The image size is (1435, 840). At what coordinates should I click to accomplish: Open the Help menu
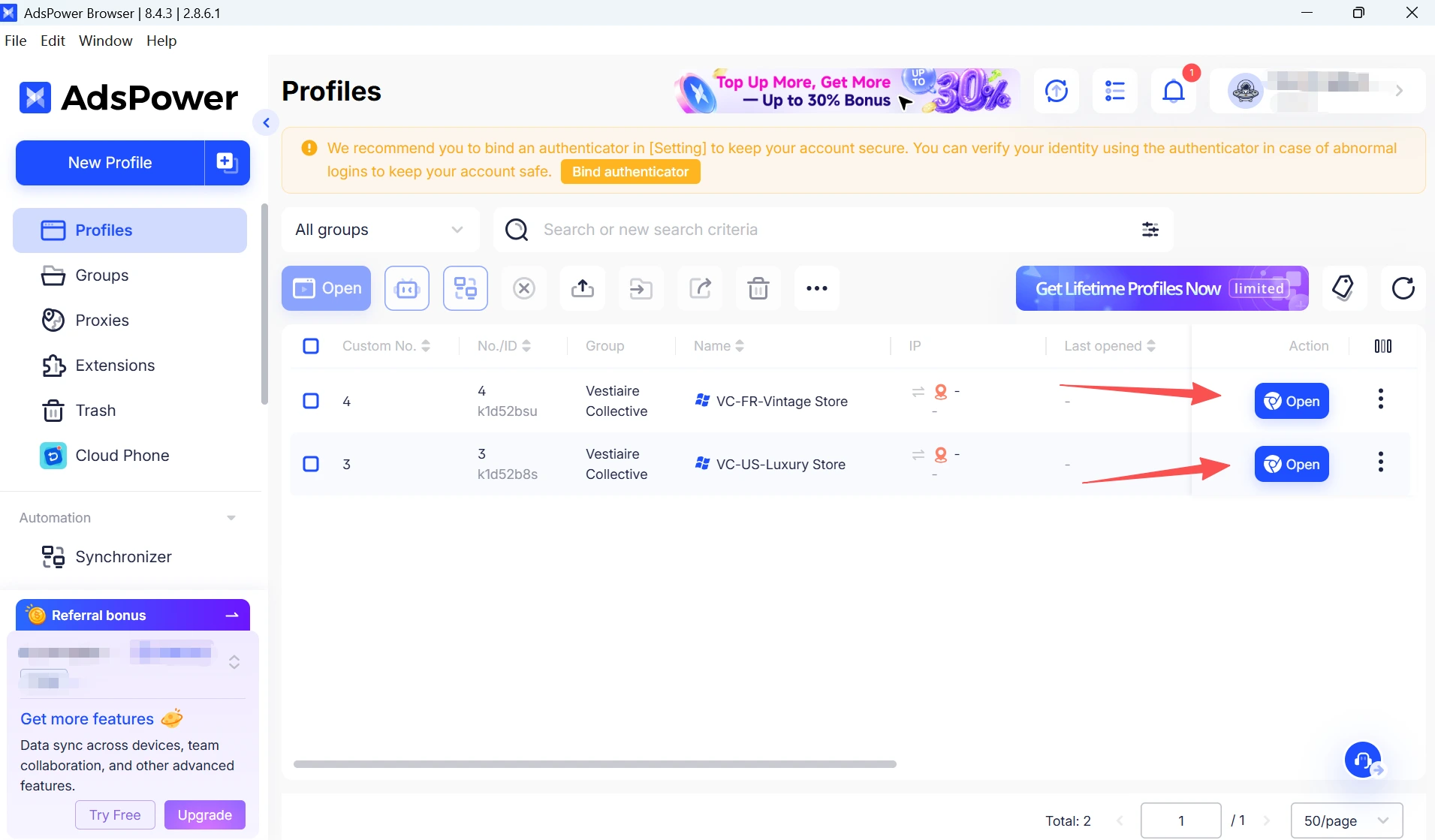(x=161, y=41)
